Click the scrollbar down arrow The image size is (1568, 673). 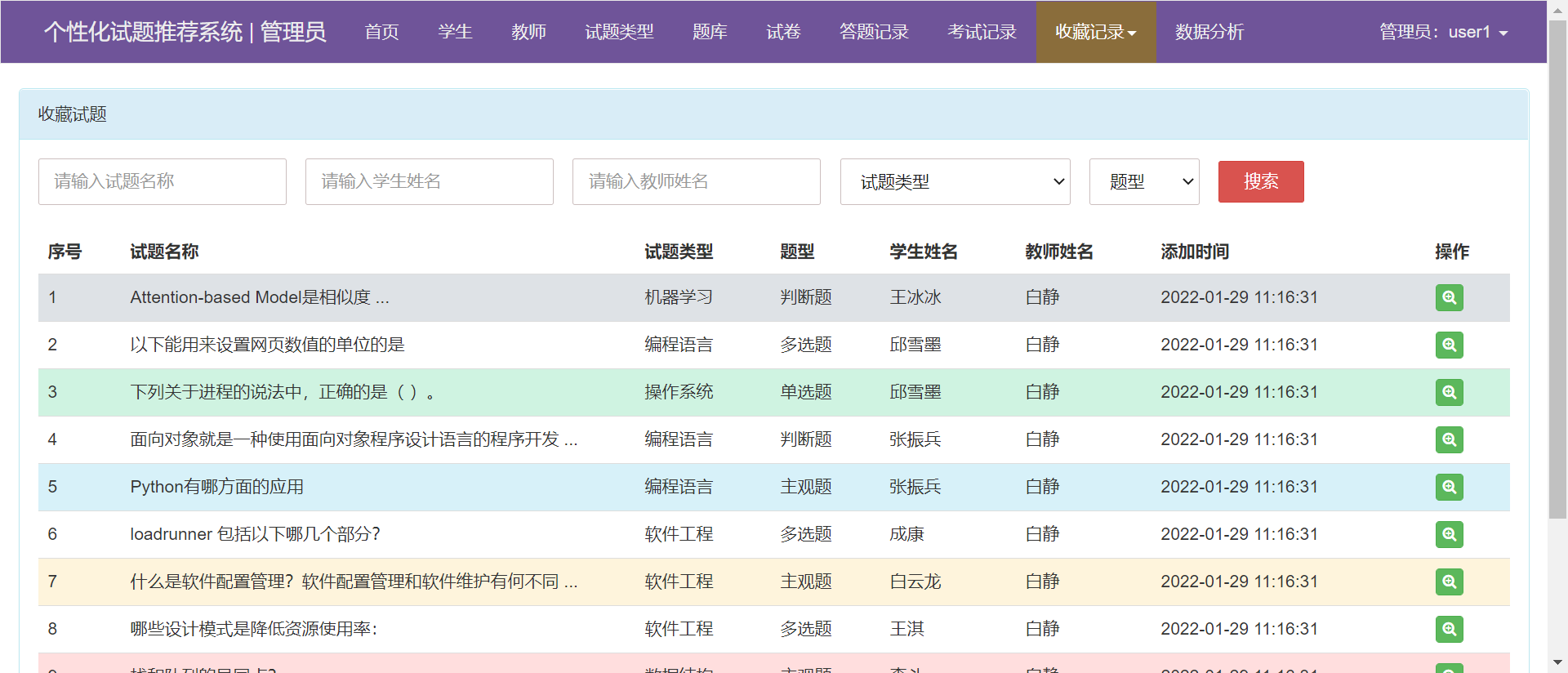pos(1557,662)
